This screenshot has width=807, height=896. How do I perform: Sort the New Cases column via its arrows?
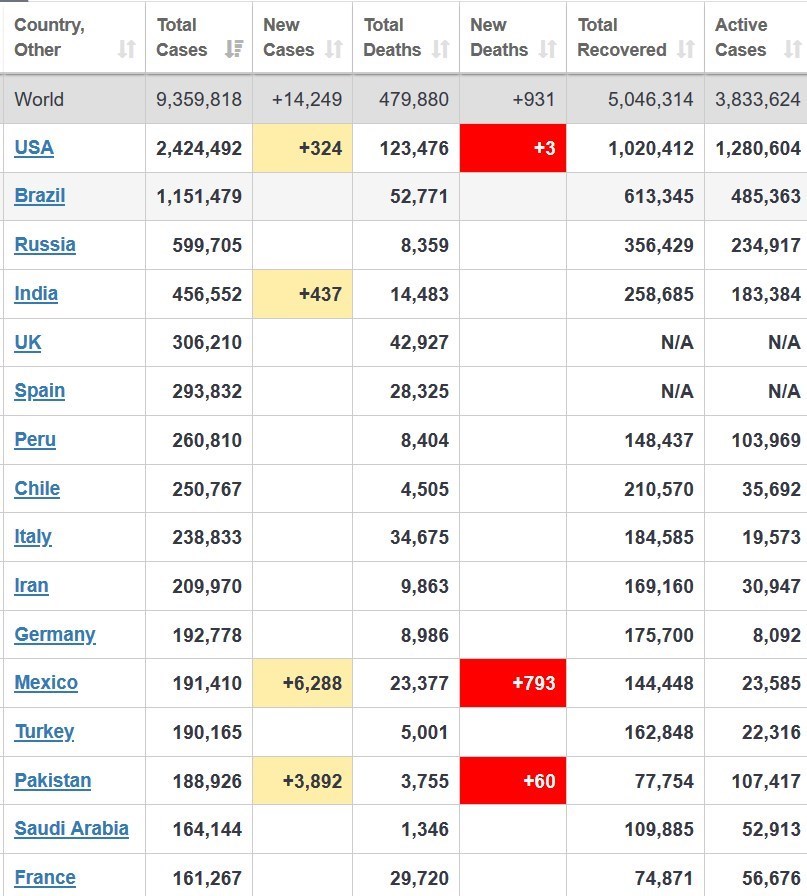point(334,50)
